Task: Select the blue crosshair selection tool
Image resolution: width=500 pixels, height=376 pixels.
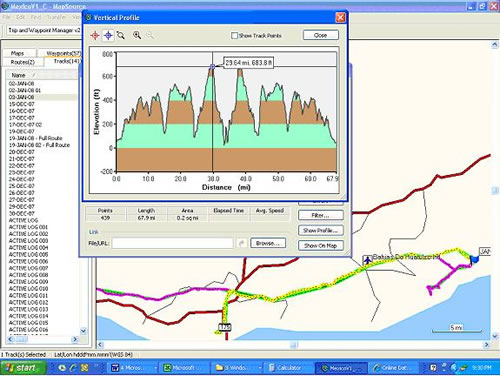Action: (108, 35)
